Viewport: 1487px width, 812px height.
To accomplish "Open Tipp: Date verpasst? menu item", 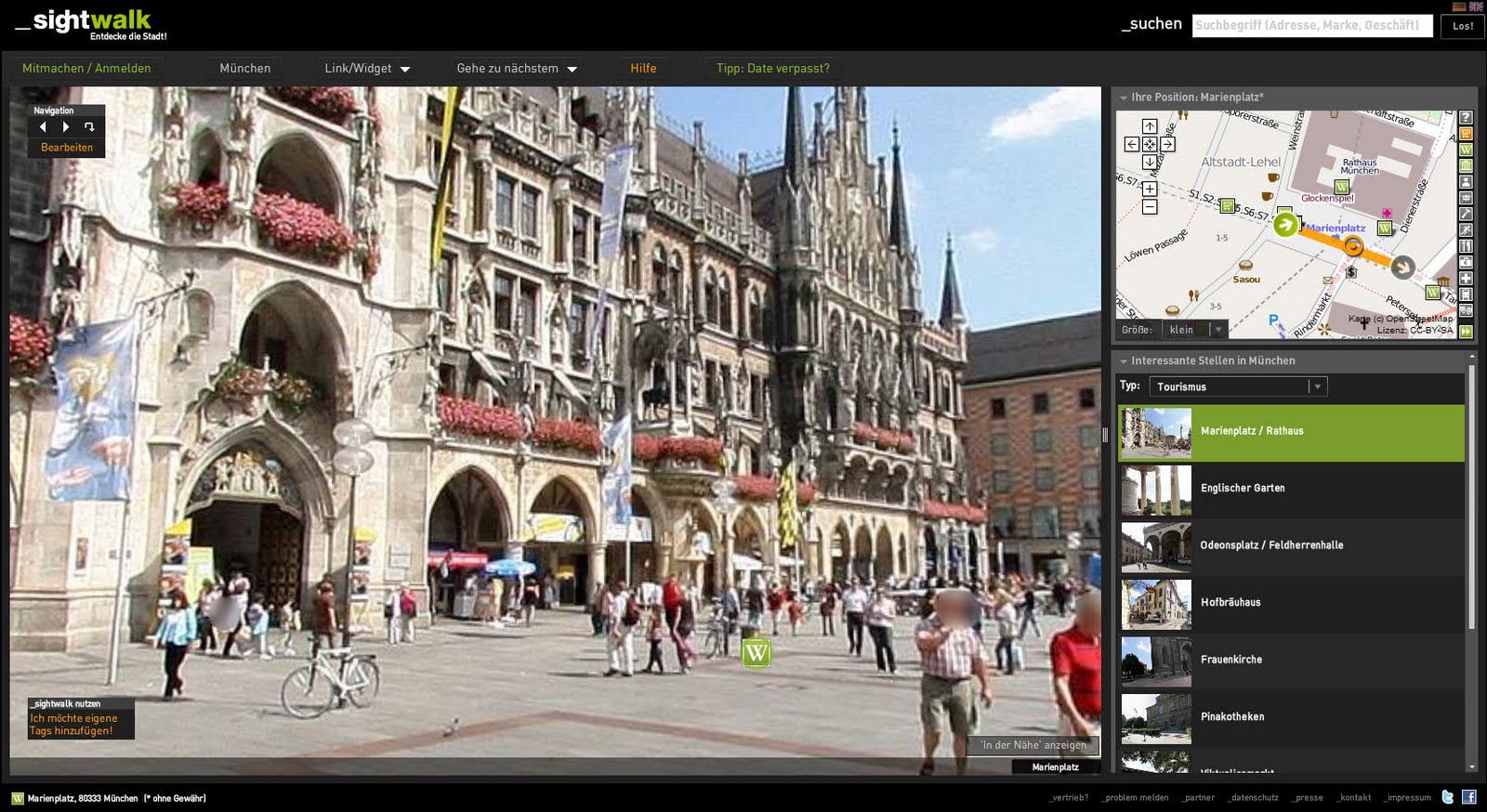I will [773, 68].
